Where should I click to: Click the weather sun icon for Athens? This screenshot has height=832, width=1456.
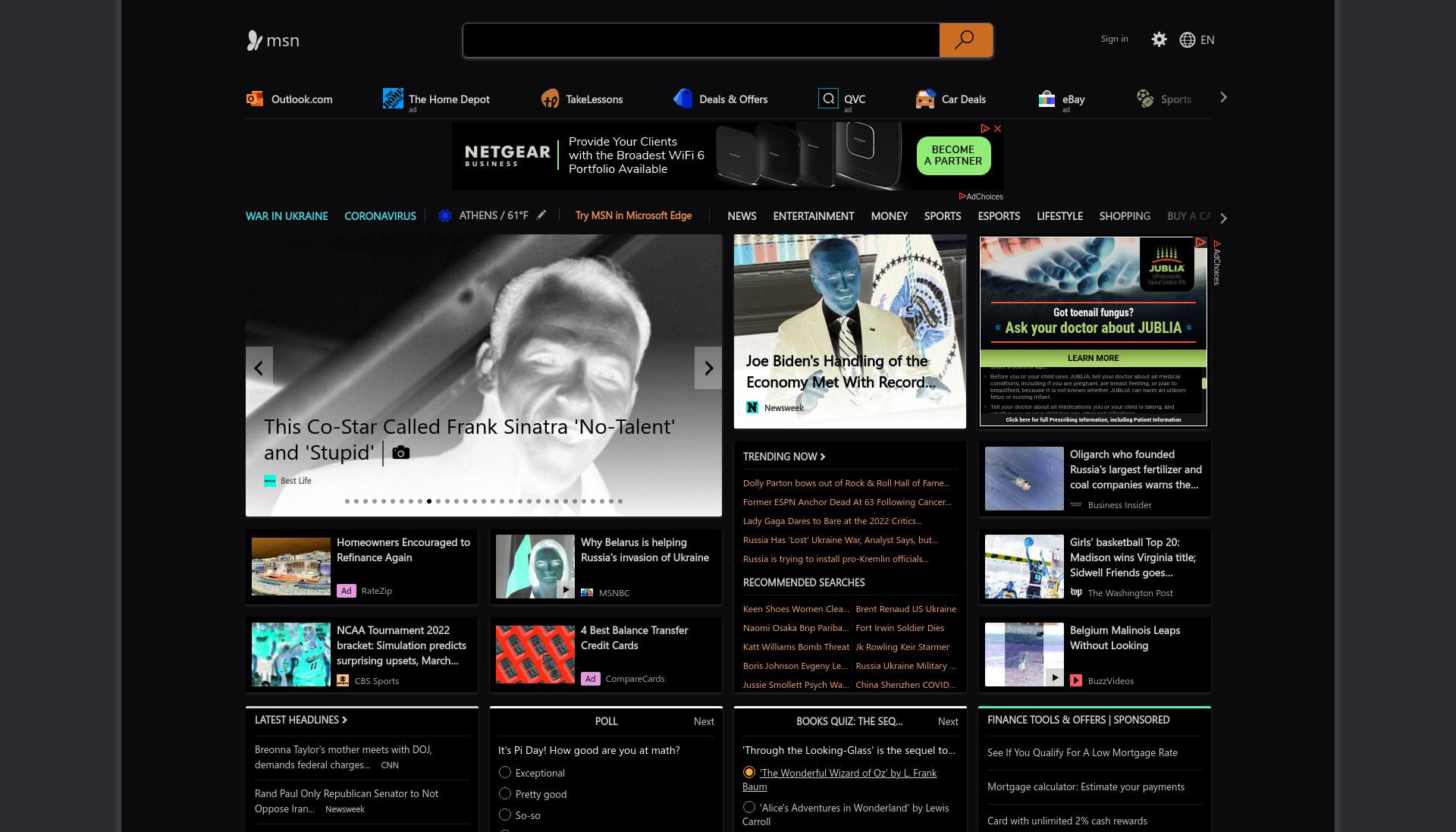click(x=445, y=216)
